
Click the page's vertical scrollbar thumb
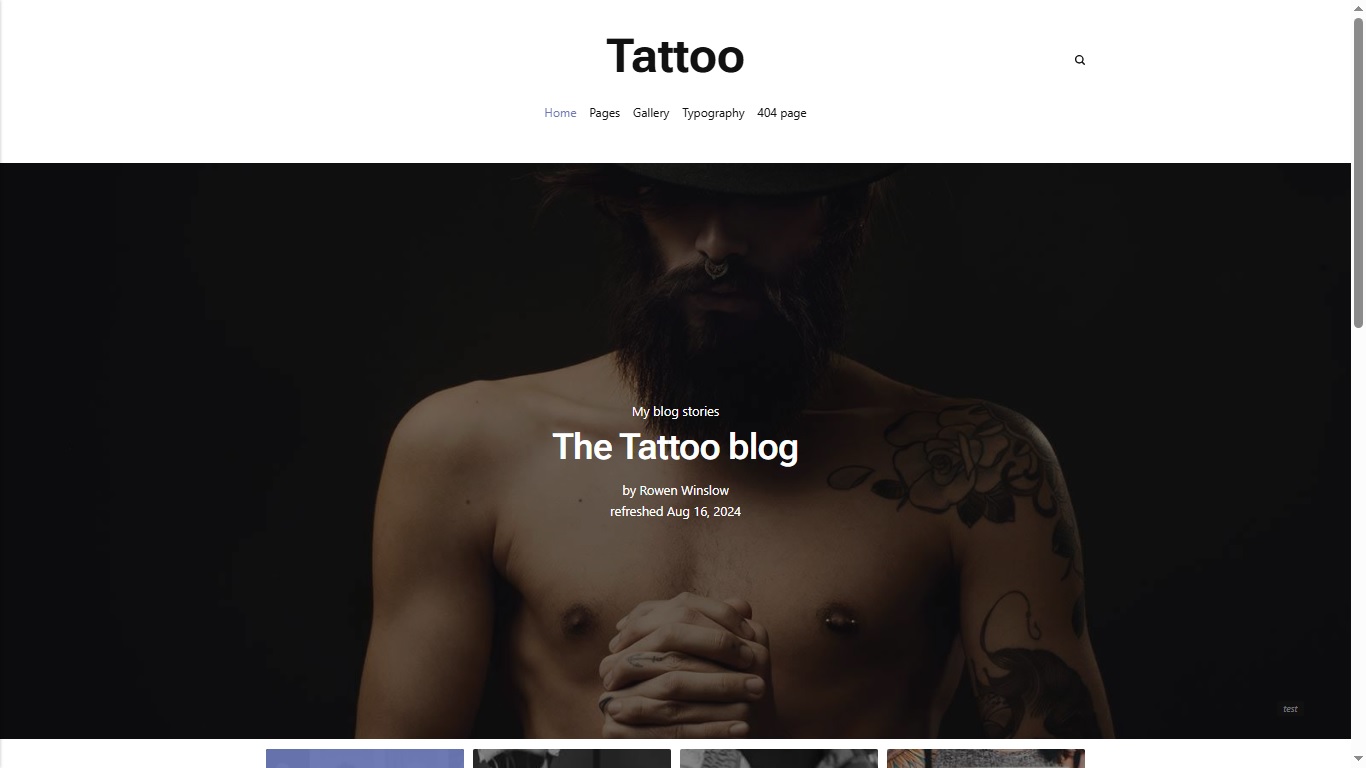point(1358,172)
